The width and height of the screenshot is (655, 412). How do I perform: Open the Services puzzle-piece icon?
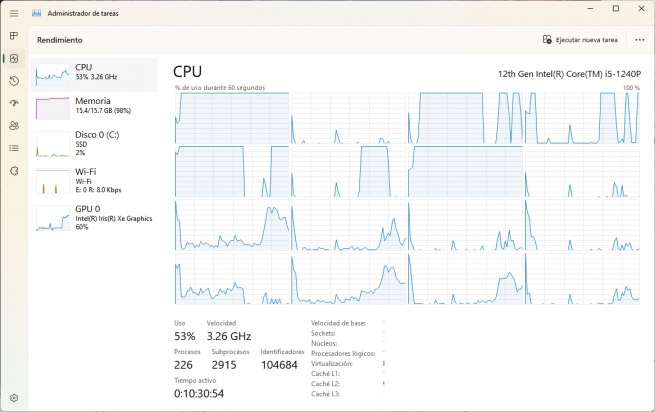[13, 170]
